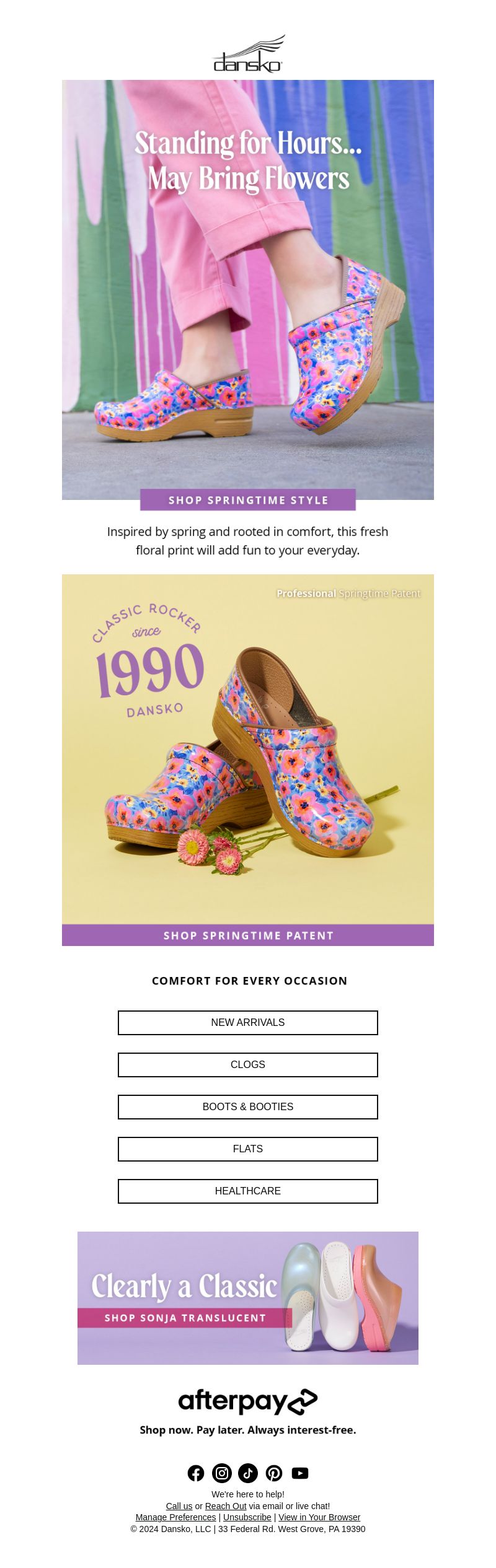The height and width of the screenshot is (1568, 496).
Task: Open the Manage Preferences link
Action: [x=176, y=1517]
